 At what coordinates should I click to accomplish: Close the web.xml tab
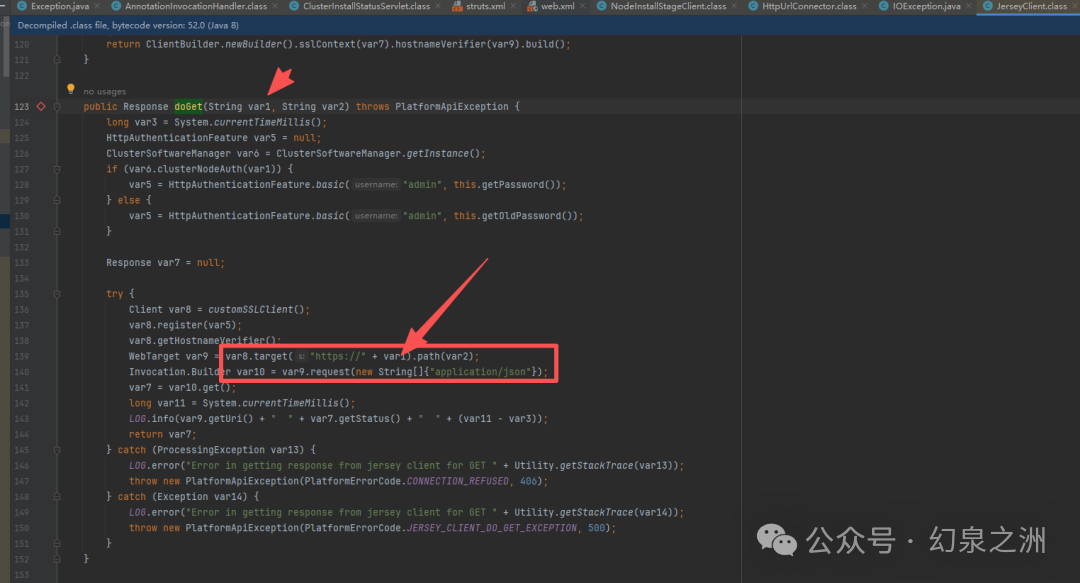[582, 6]
